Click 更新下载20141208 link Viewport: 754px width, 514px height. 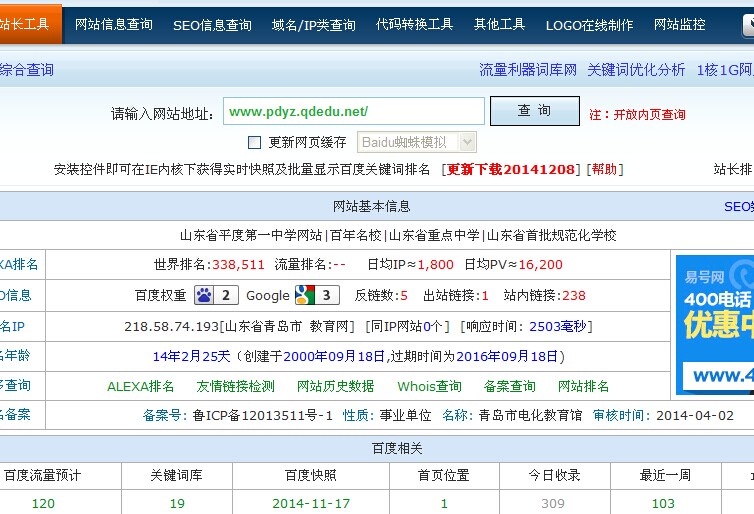tap(511, 169)
